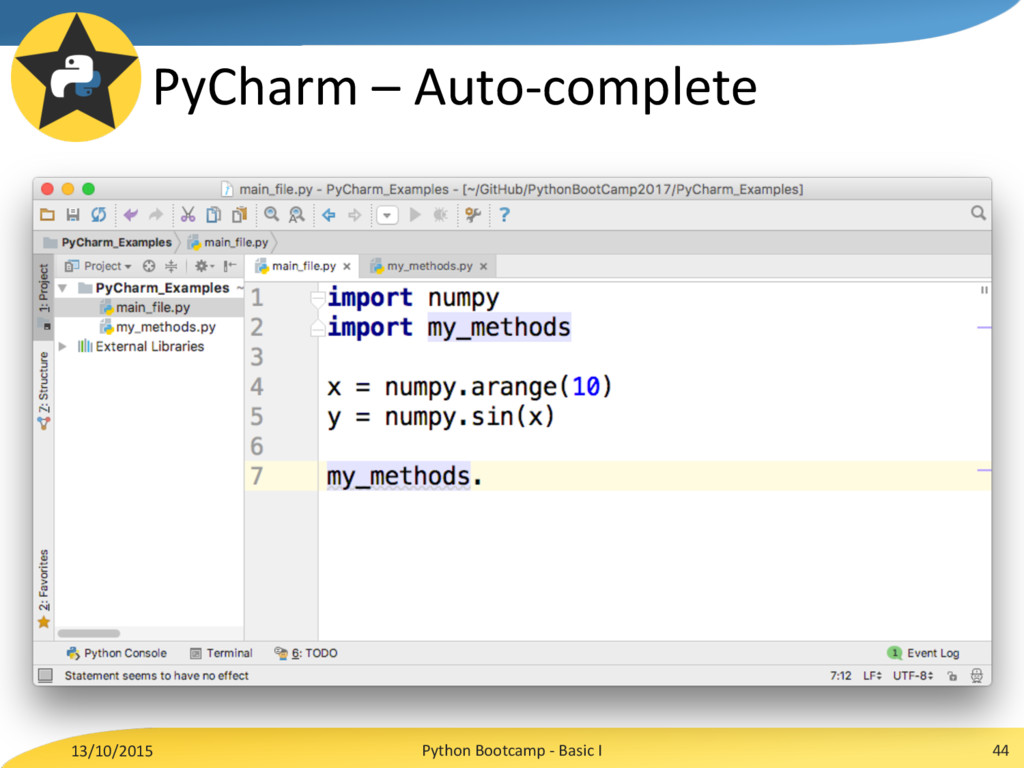
Task: Open the run configuration dropdown
Action: [x=387, y=215]
